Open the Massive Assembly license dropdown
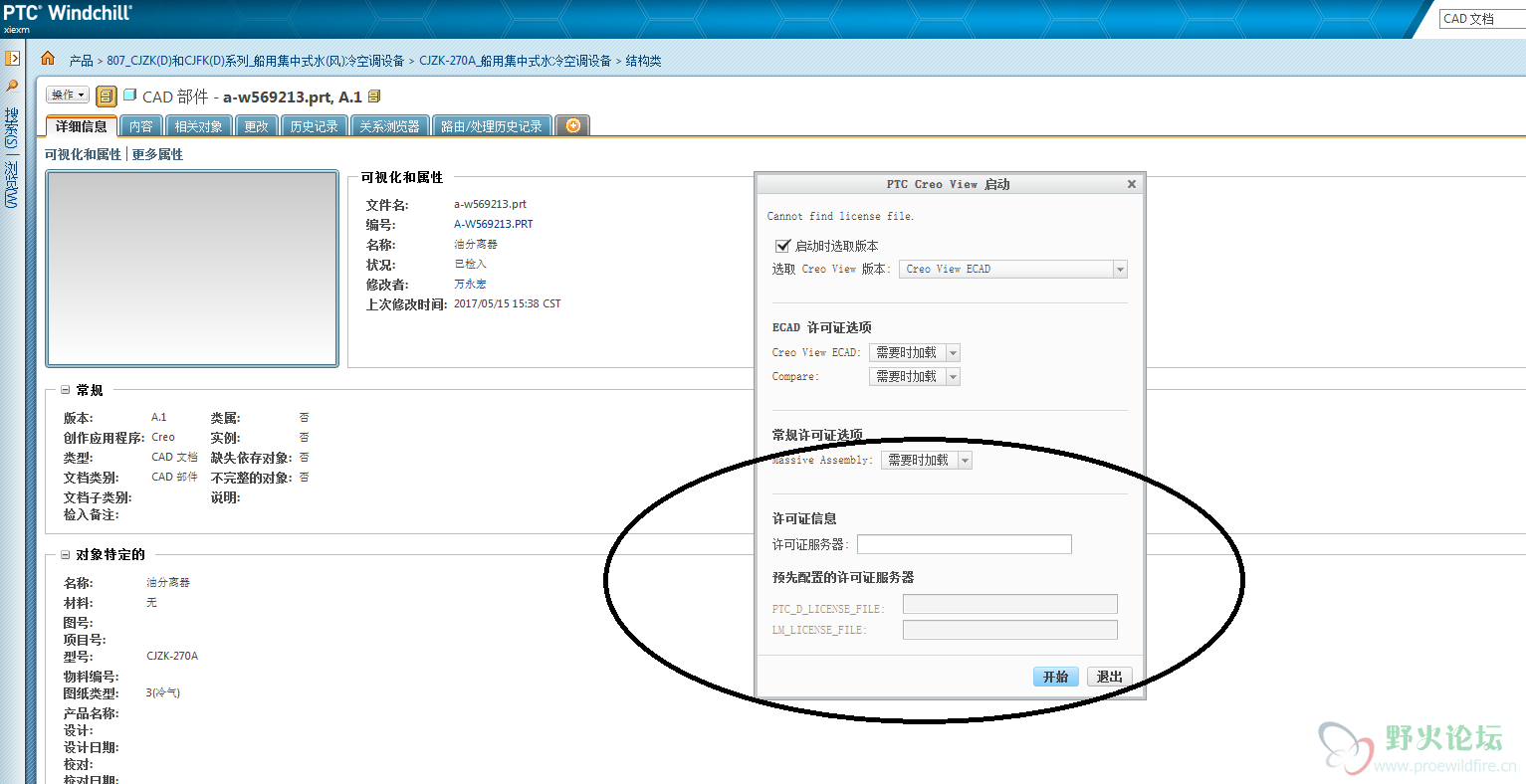 coord(927,460)
